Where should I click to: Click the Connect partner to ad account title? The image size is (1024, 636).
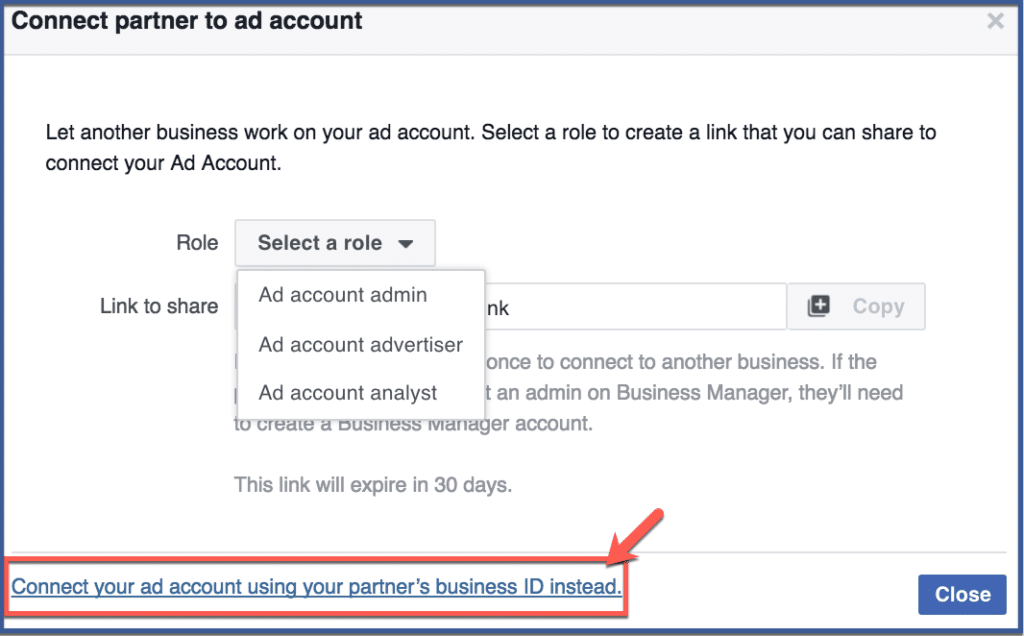[186, 20]
